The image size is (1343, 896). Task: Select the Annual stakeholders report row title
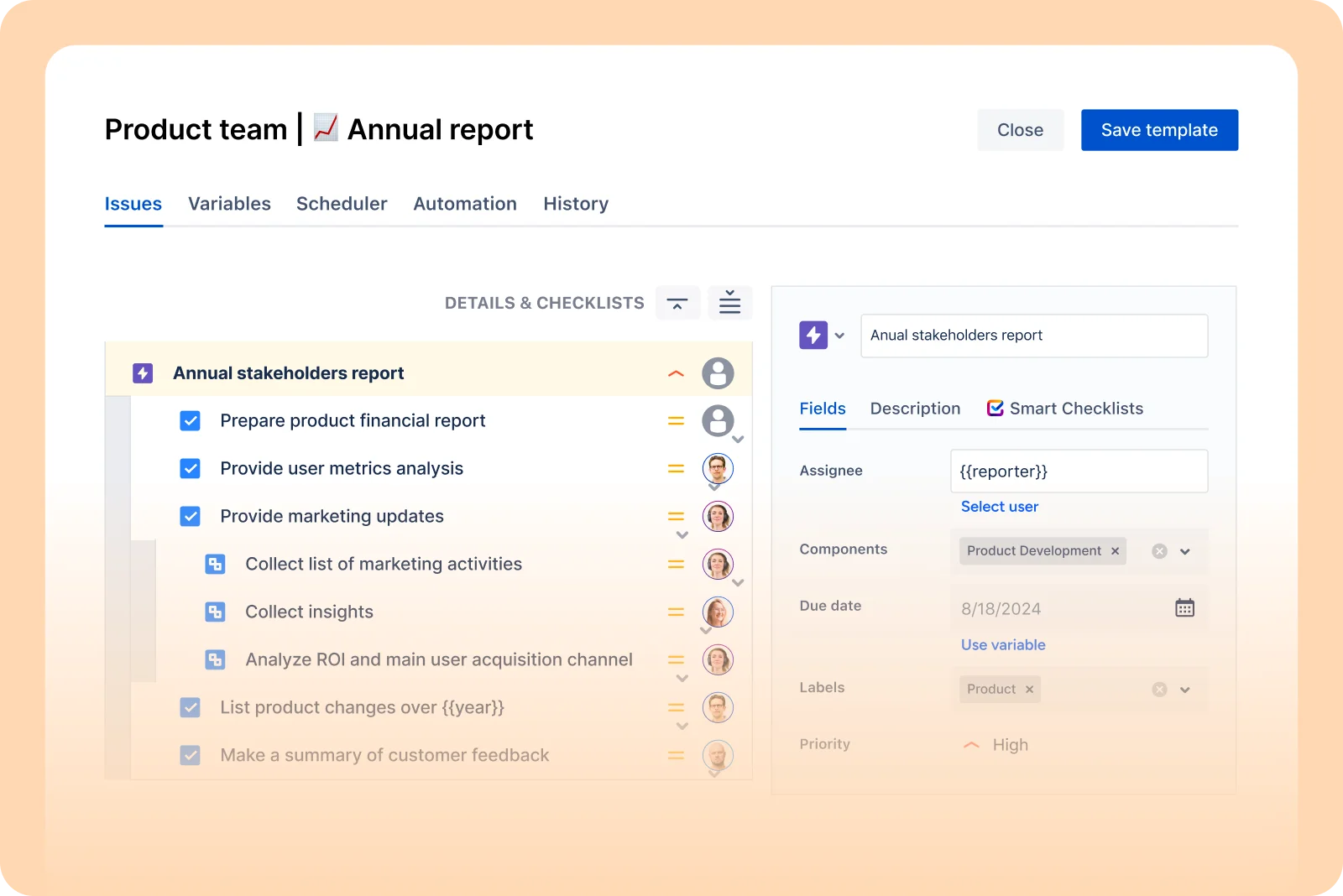[x=289, y=373]
